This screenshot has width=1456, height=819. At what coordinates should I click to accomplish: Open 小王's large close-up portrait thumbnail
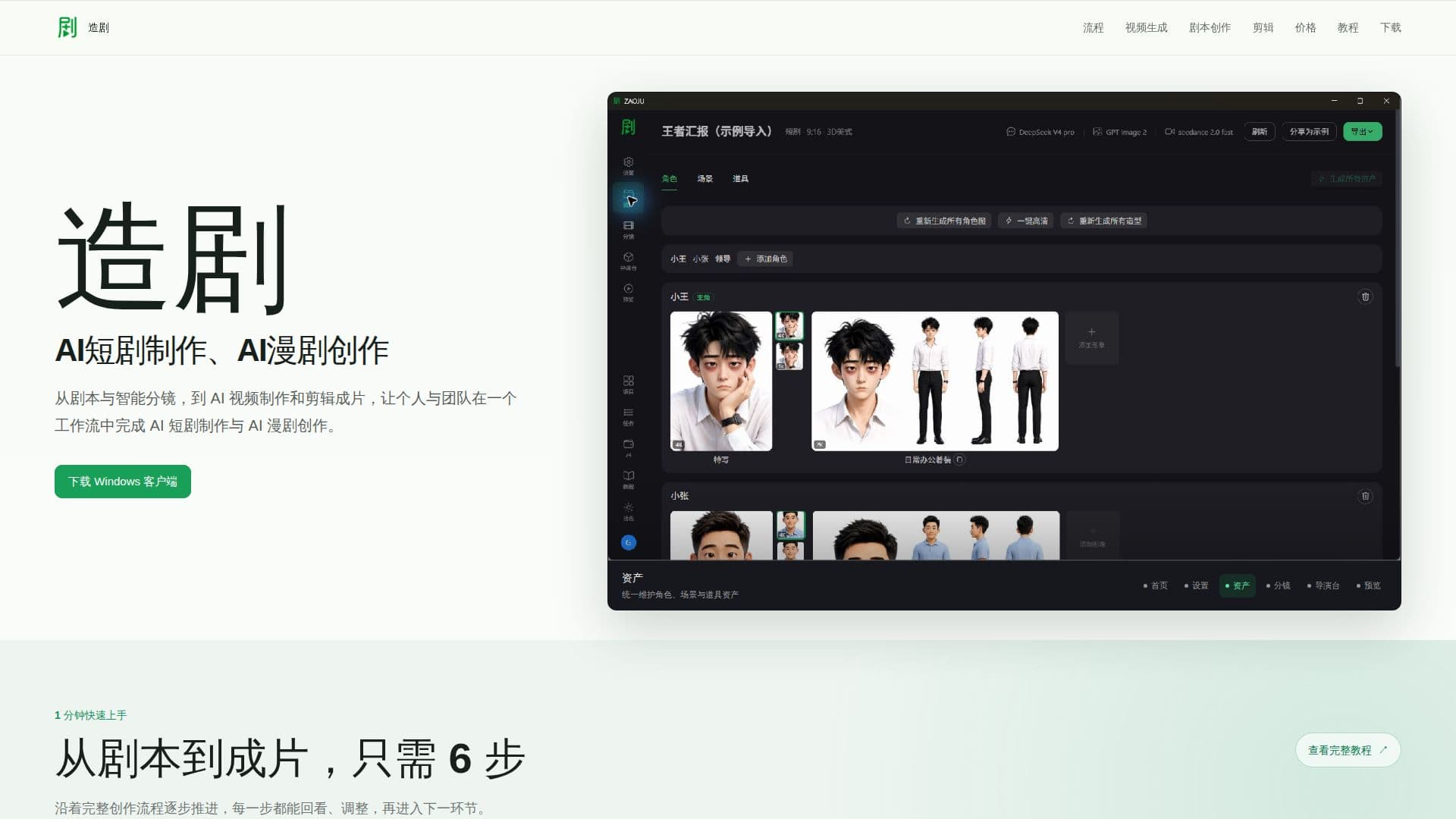point(721,381)
